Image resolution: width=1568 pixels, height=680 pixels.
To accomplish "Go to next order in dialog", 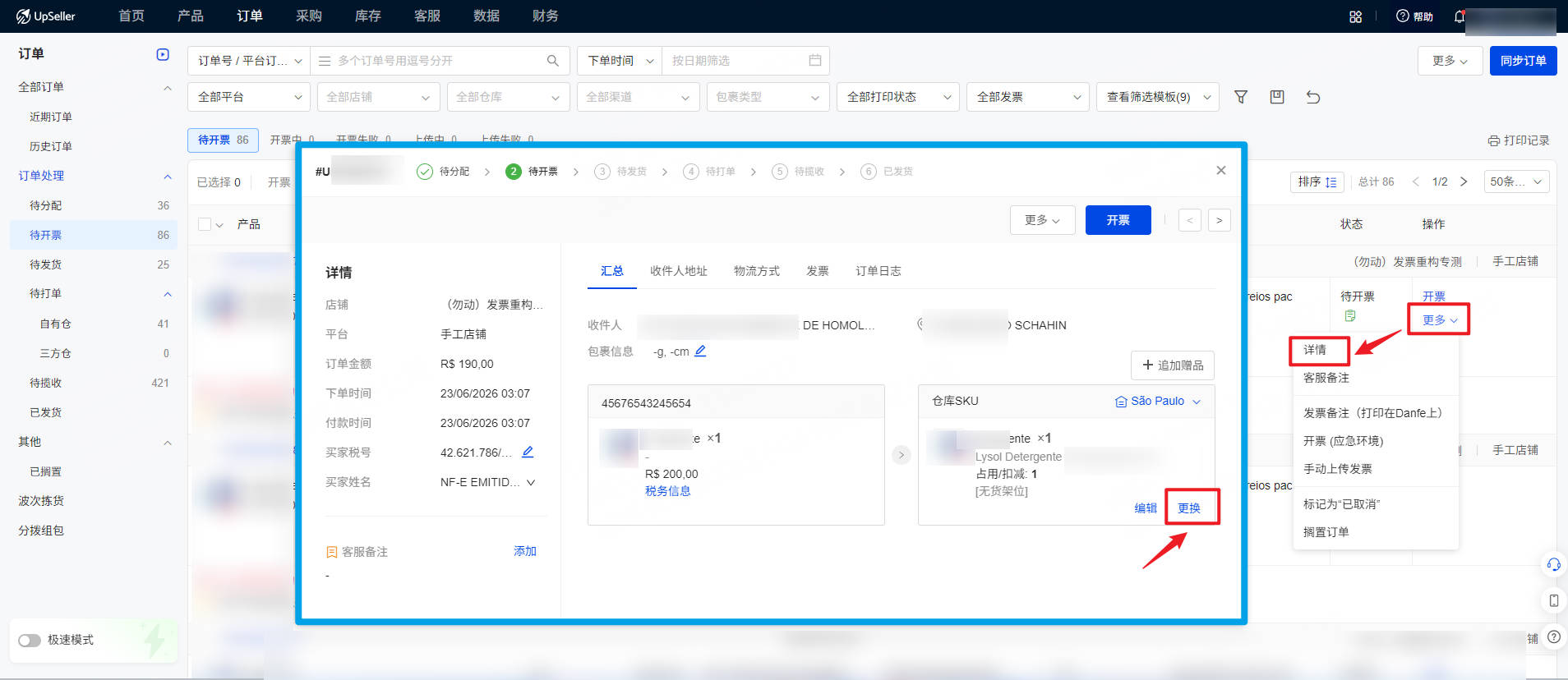I will point(1220,220).
